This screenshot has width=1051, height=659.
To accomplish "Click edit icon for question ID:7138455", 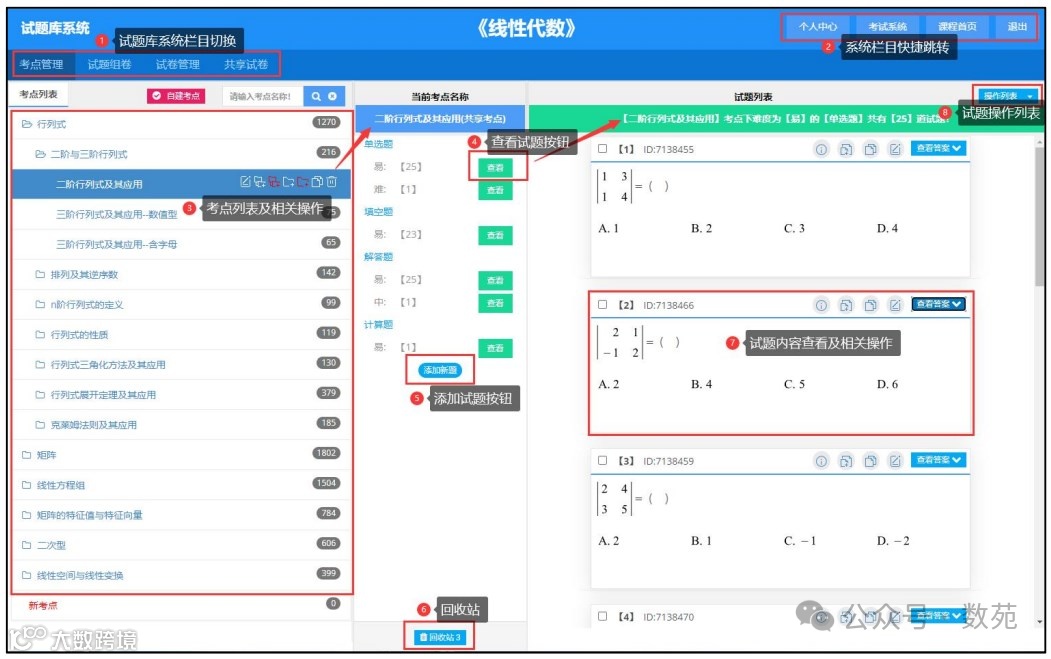I will (x=895, y=149).
